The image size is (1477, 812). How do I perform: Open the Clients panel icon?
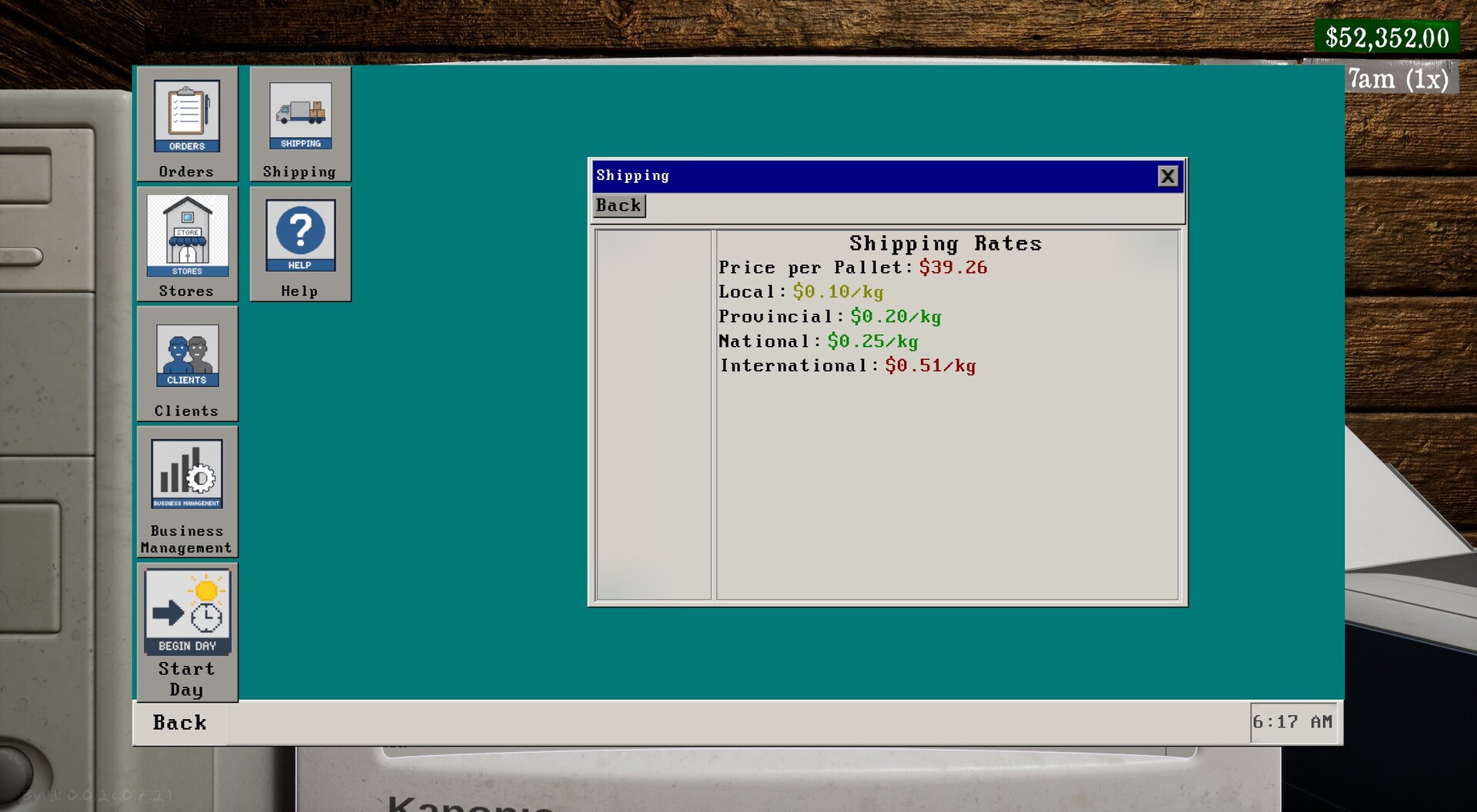[x=186, y=356]
